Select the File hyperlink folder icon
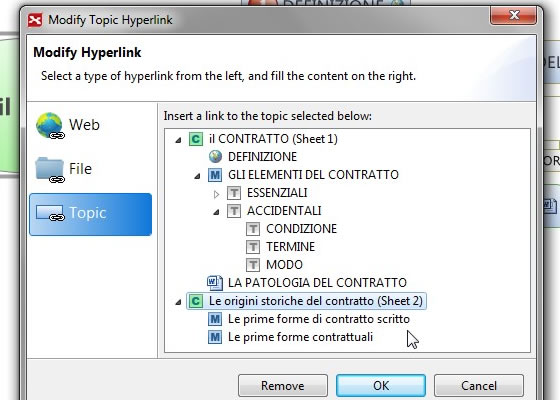The height and width of the screenshot is (400, 560). (50, 170)
